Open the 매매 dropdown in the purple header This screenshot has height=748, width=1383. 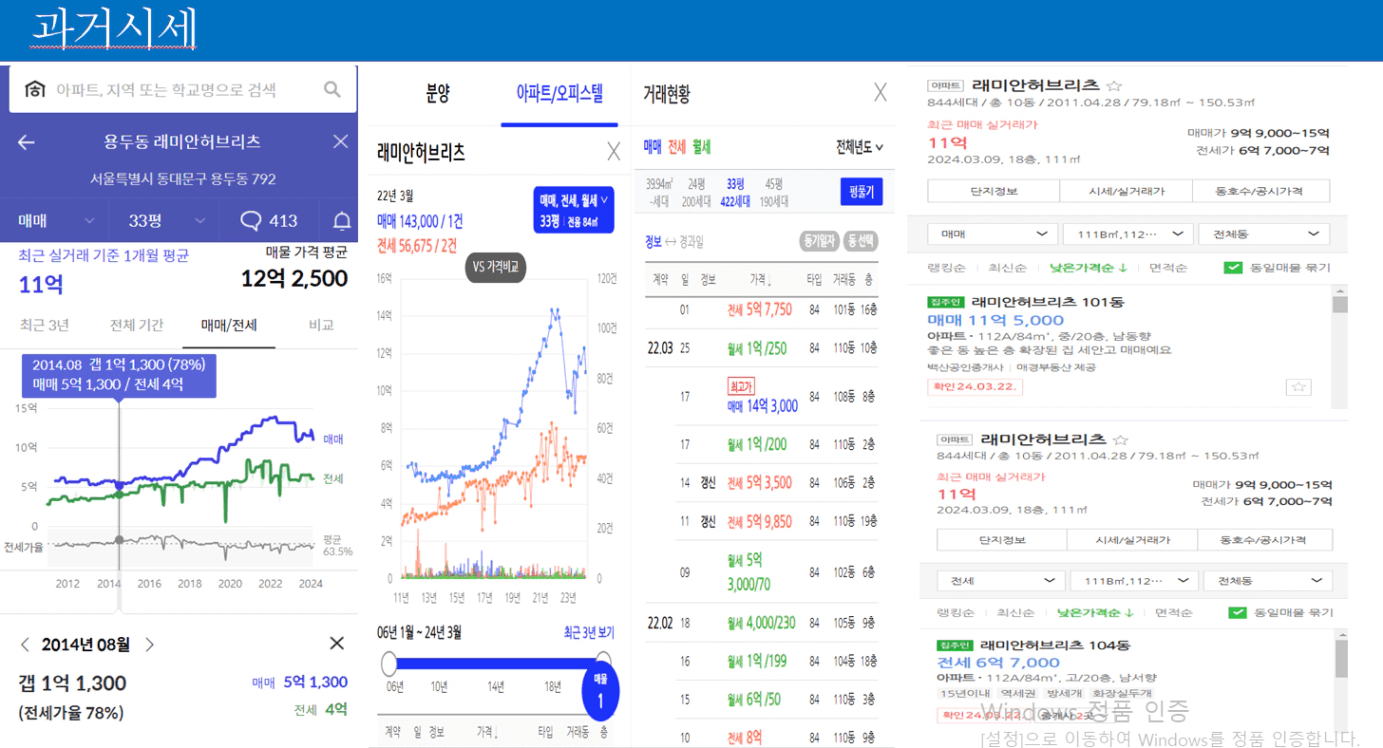point(56,221)
